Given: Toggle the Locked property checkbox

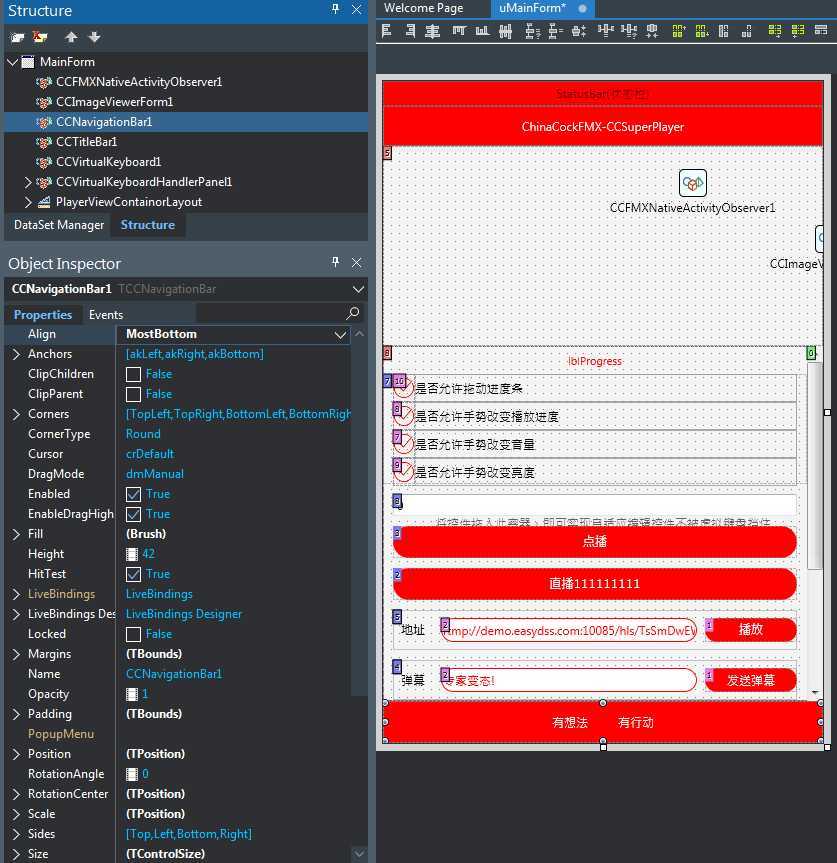Looking at the screenshot, I should coord(133,634).
